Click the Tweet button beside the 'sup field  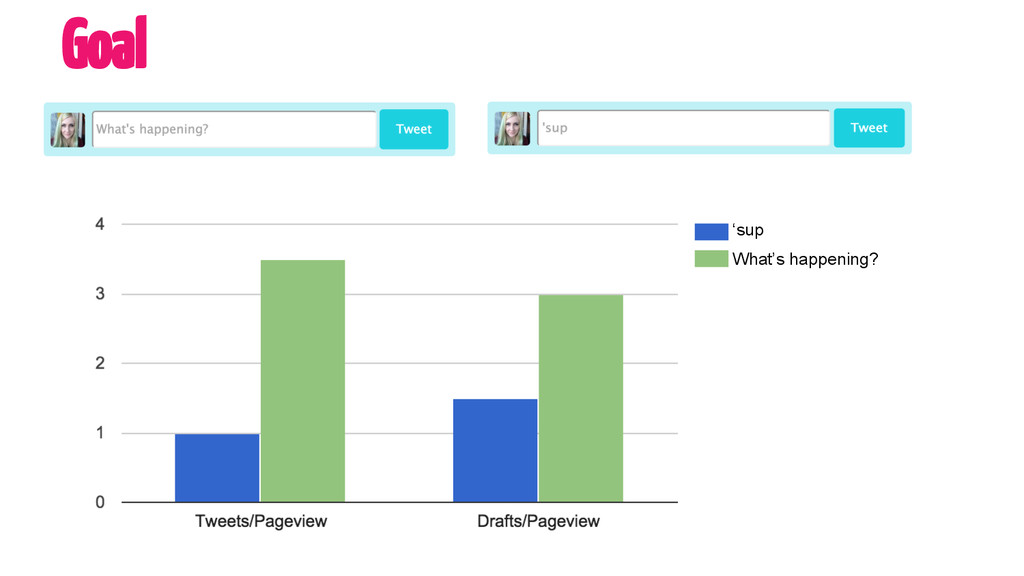coord(869,128)
